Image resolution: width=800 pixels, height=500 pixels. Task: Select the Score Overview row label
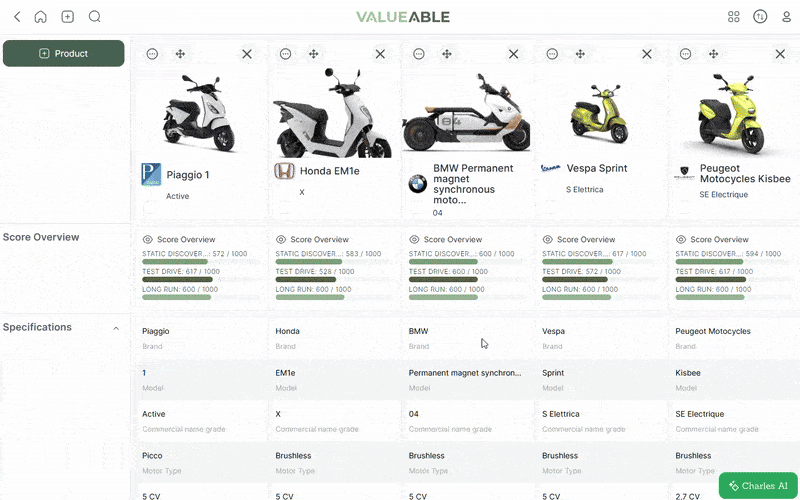coord(41,238)
